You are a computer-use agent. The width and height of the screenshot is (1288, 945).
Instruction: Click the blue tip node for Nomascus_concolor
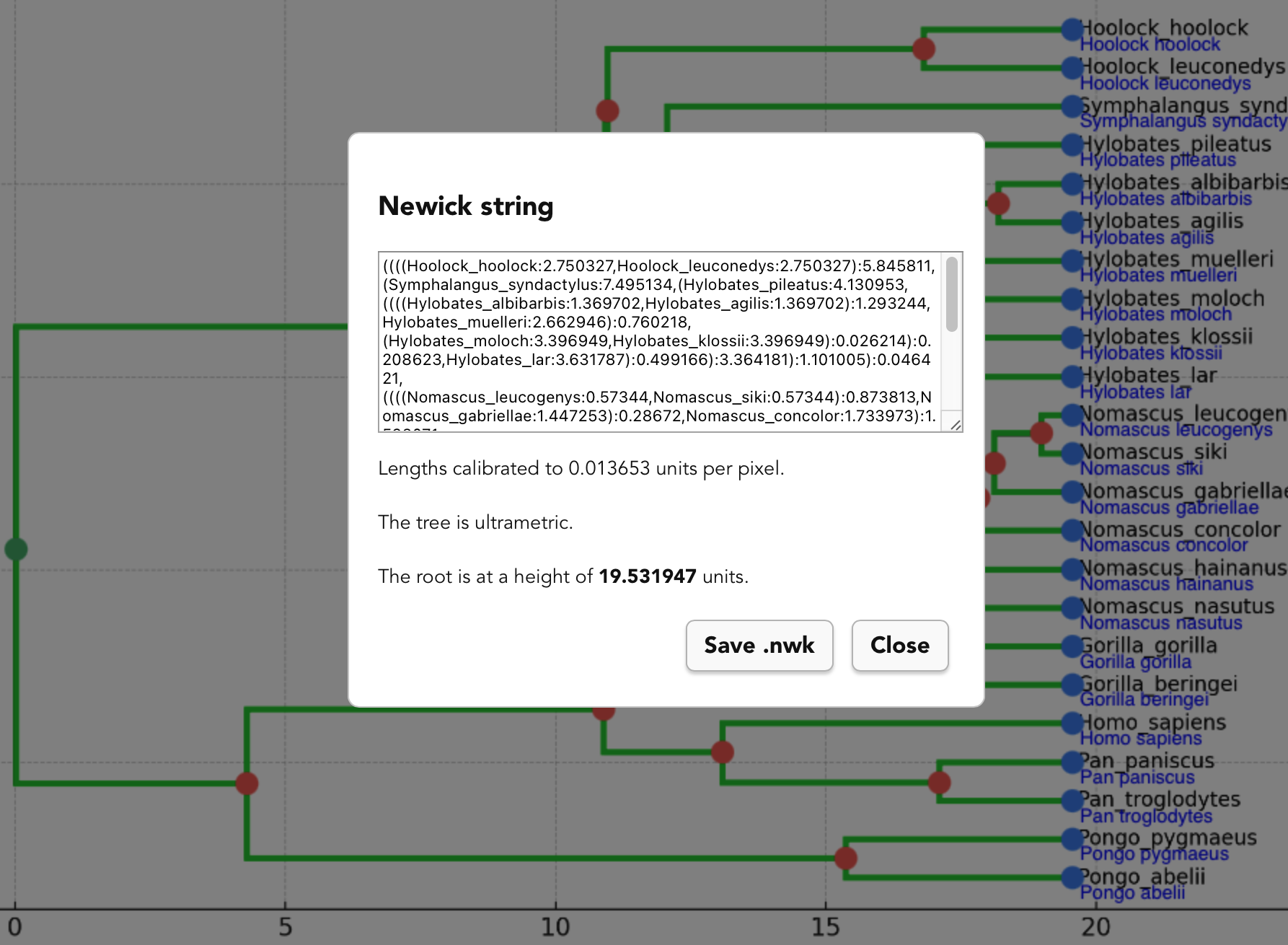tap(1072, 530)
